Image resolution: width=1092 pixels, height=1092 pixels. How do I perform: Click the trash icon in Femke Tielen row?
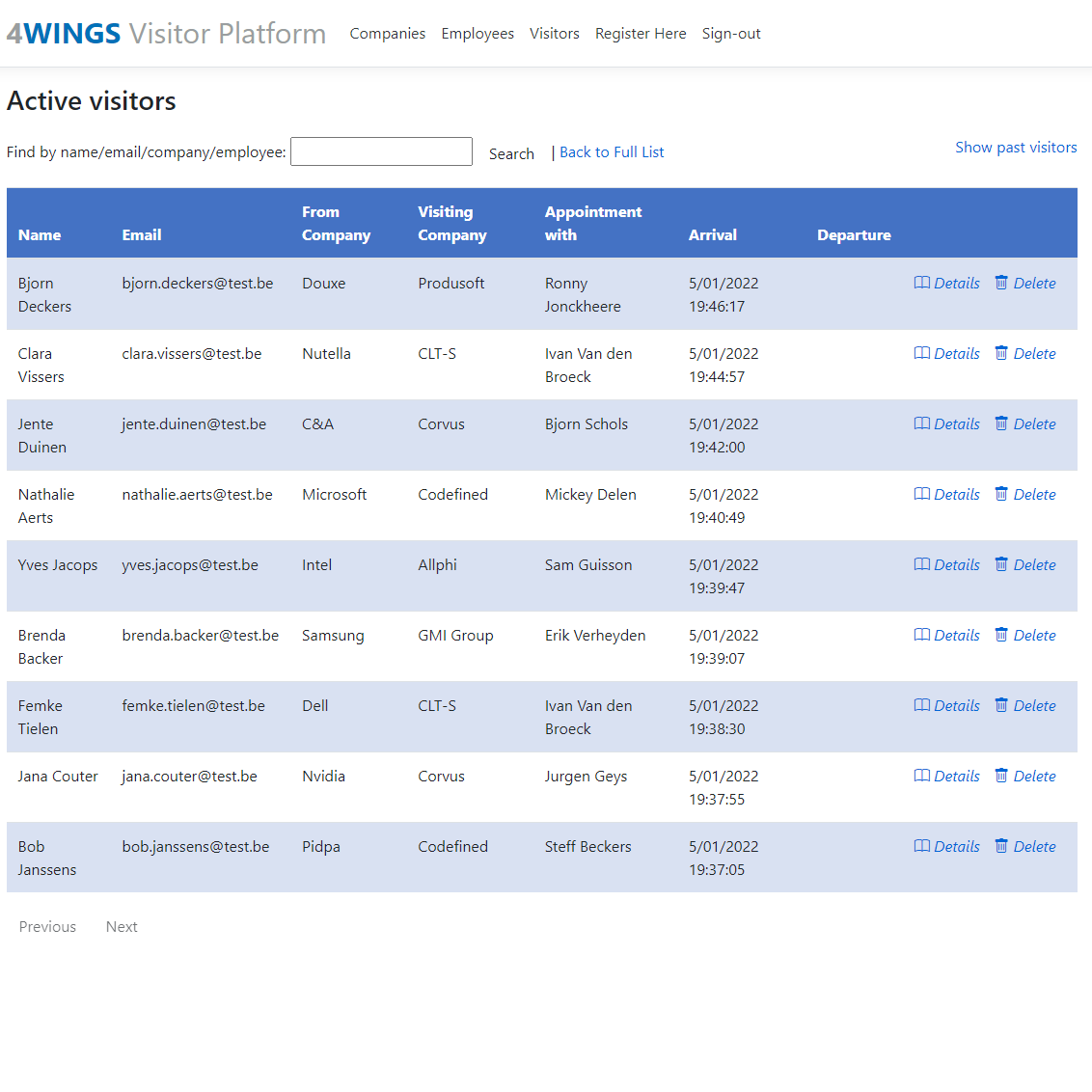[1000, 704]
